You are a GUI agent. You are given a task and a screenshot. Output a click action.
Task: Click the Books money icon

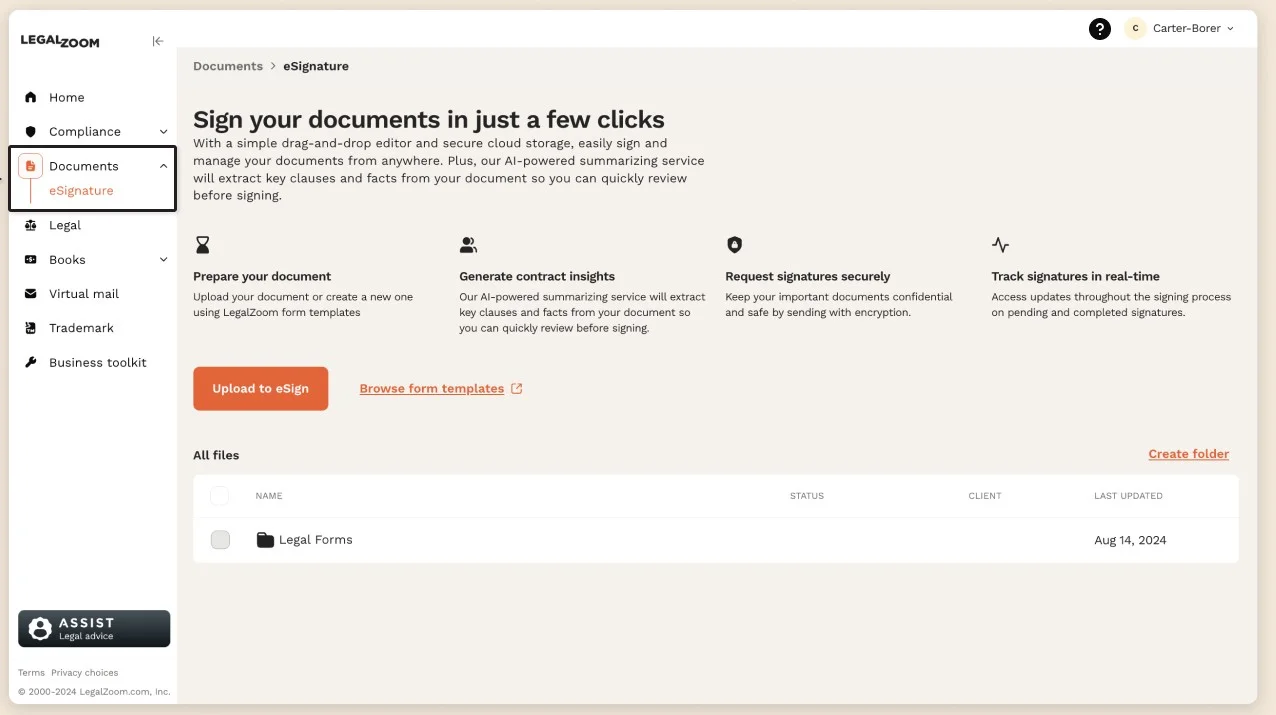tap(30, 259)
